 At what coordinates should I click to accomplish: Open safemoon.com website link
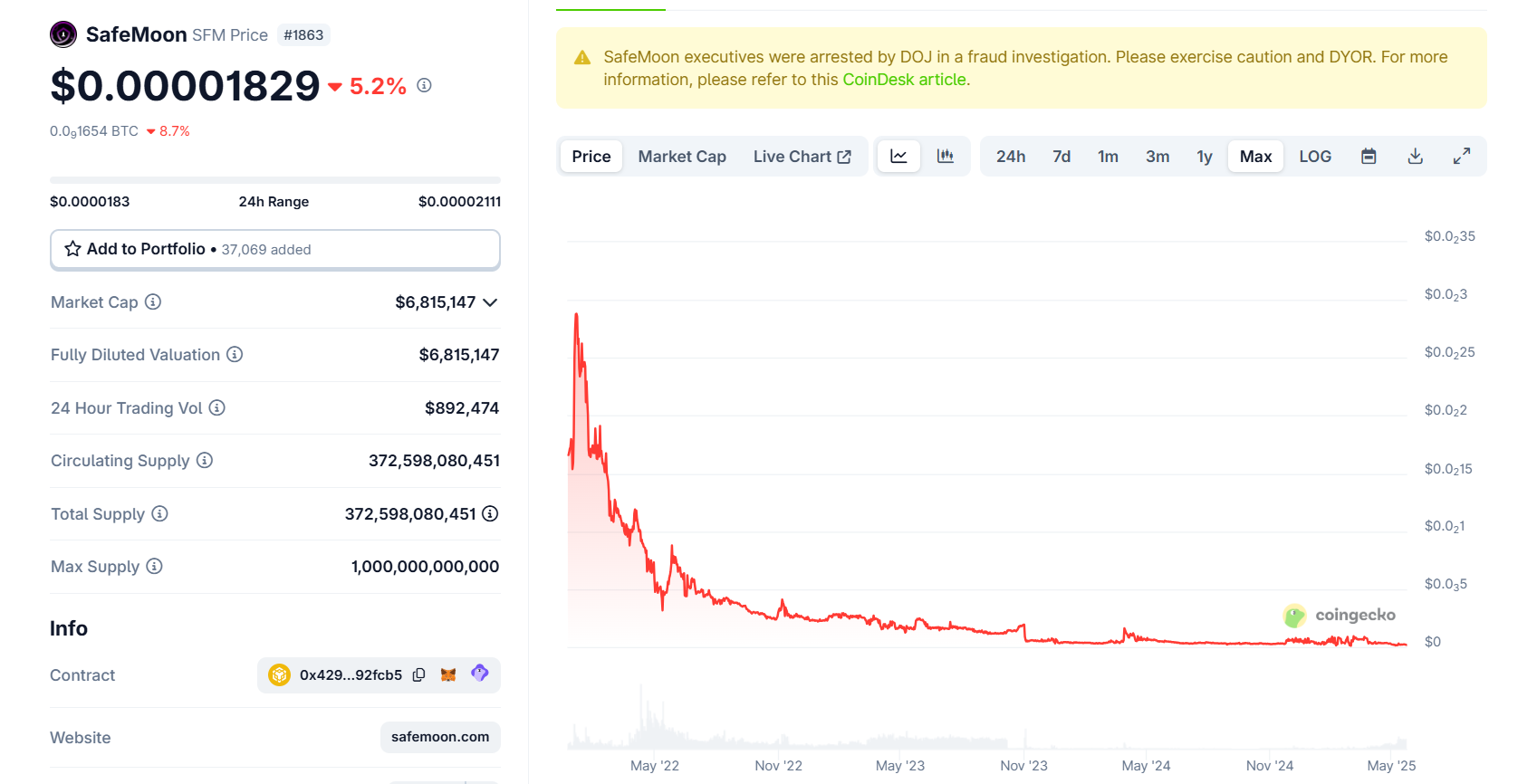coord(440,737)
